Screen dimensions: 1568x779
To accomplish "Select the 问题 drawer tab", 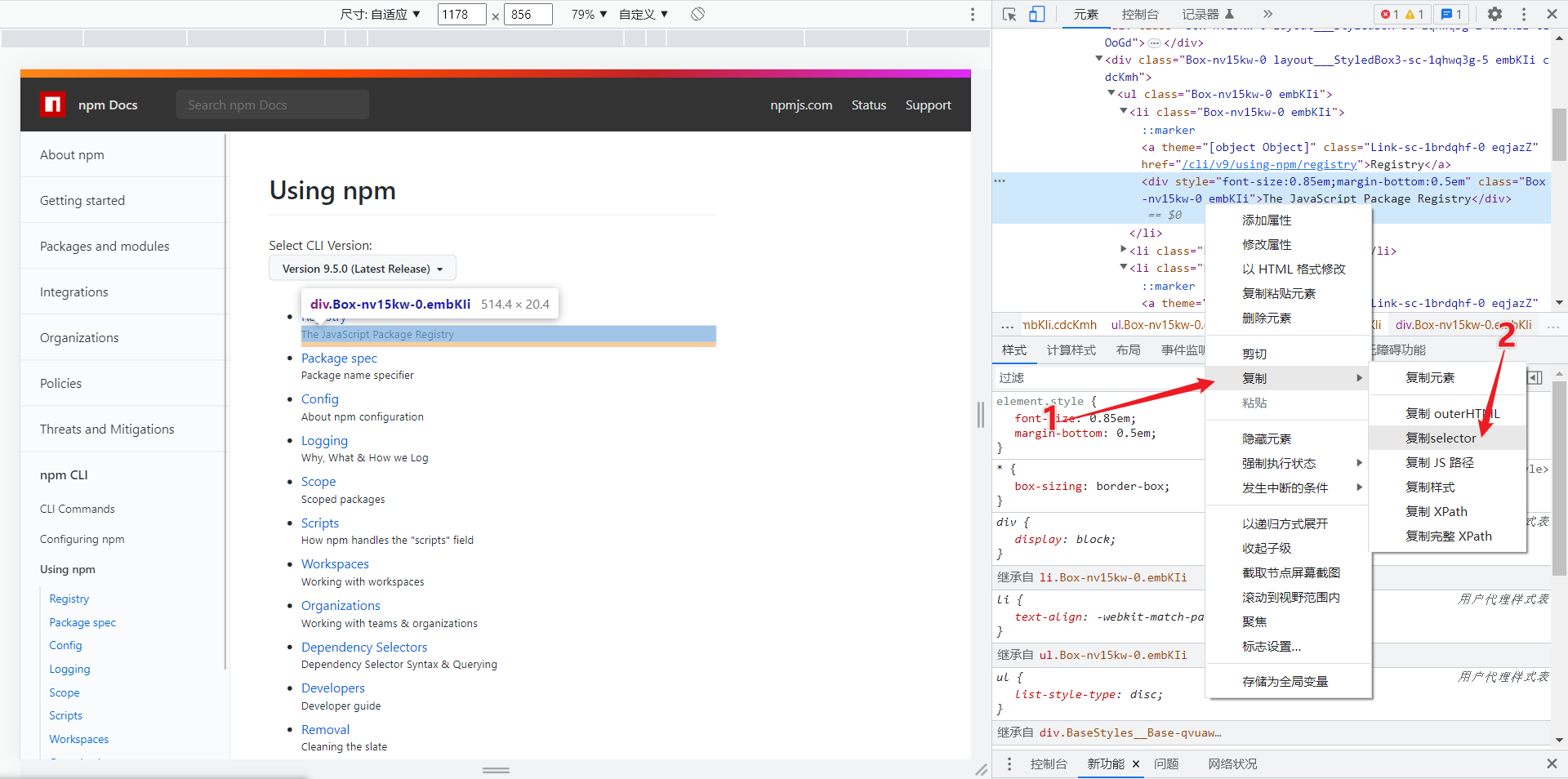I will pos(1166,763).
